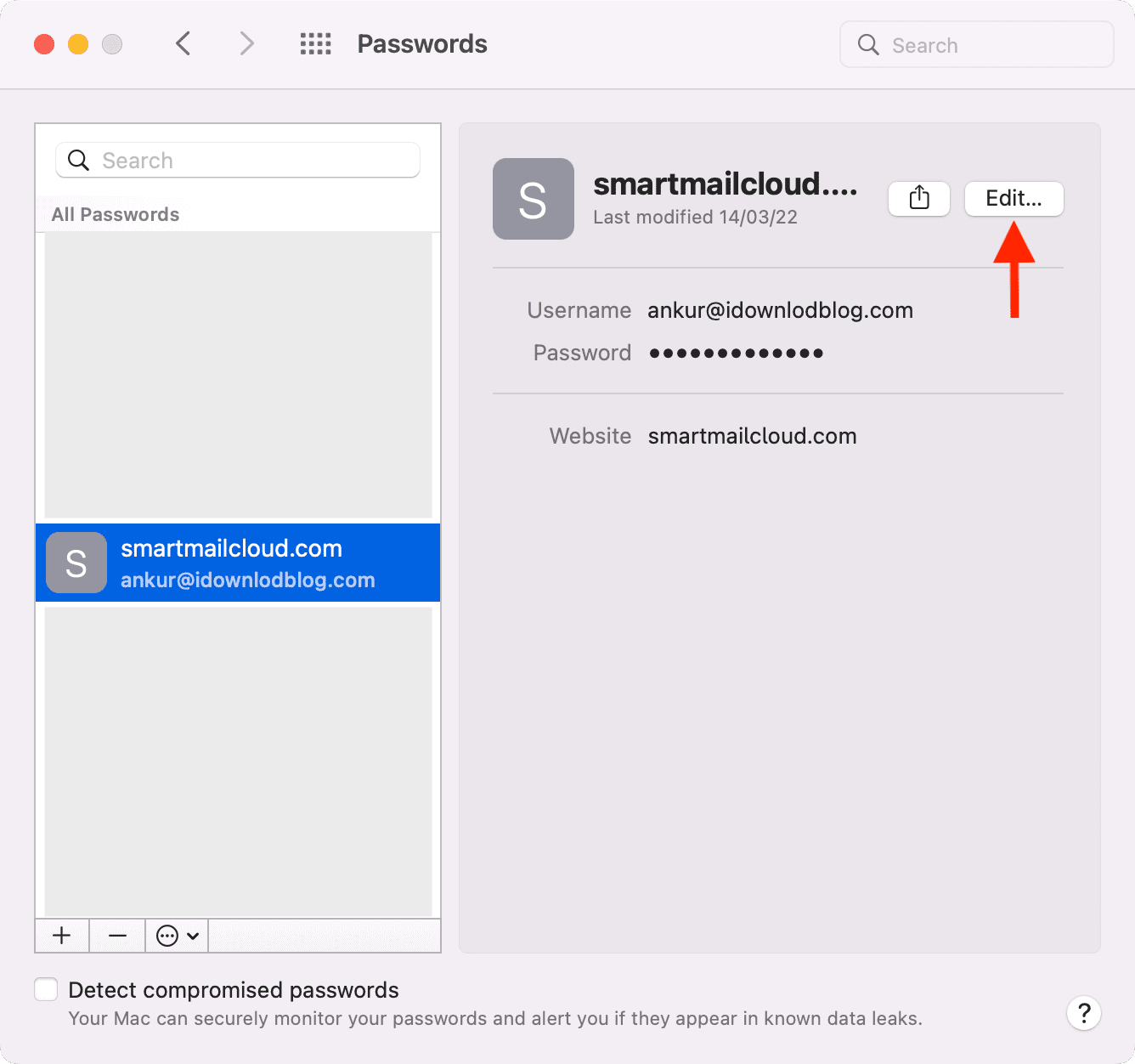Viewport: 1135px width, 1064px height.
Task: Click the S icon in the smartmailcloud.com list row
Action: click(76, 563)
